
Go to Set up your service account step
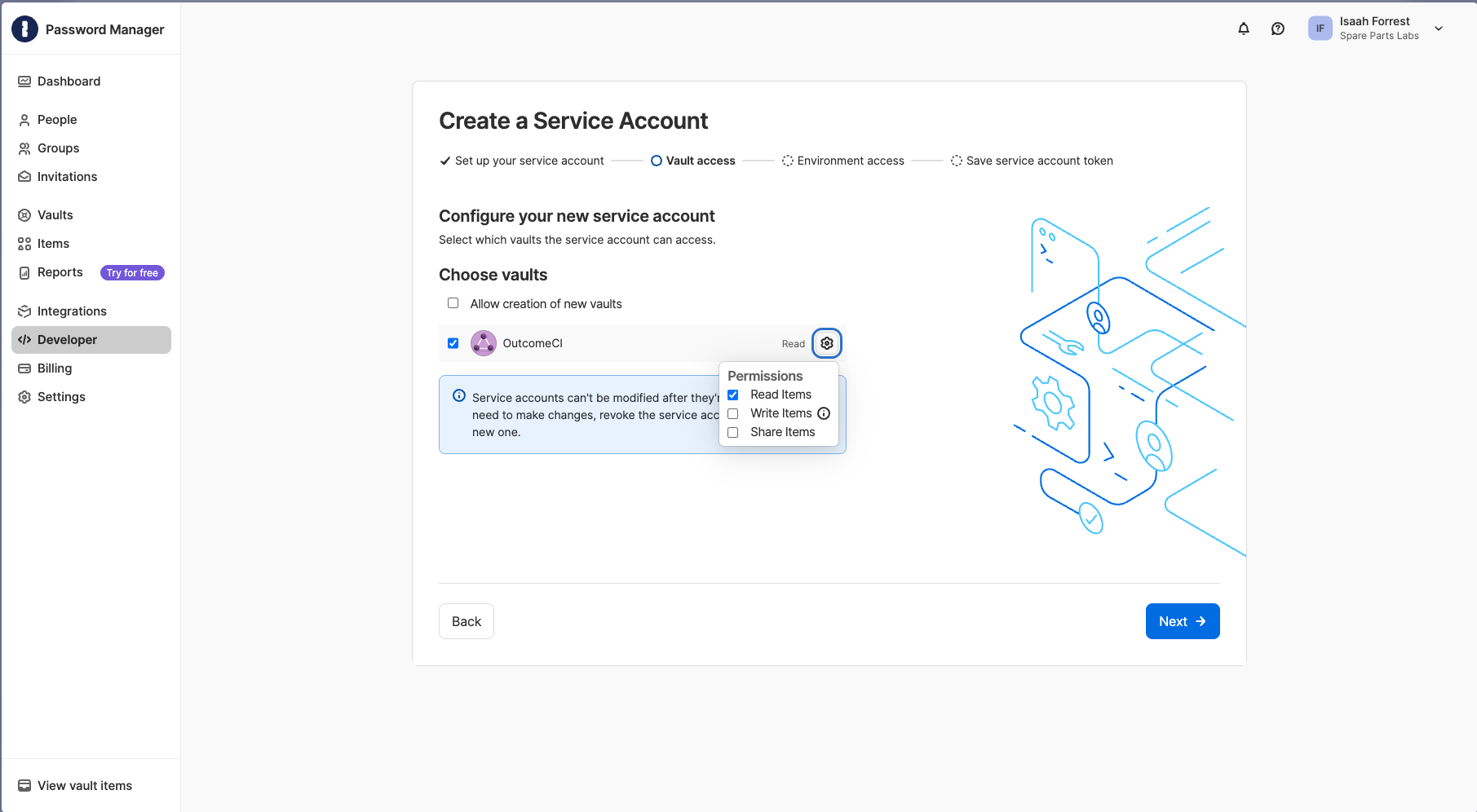pos(522,161)
